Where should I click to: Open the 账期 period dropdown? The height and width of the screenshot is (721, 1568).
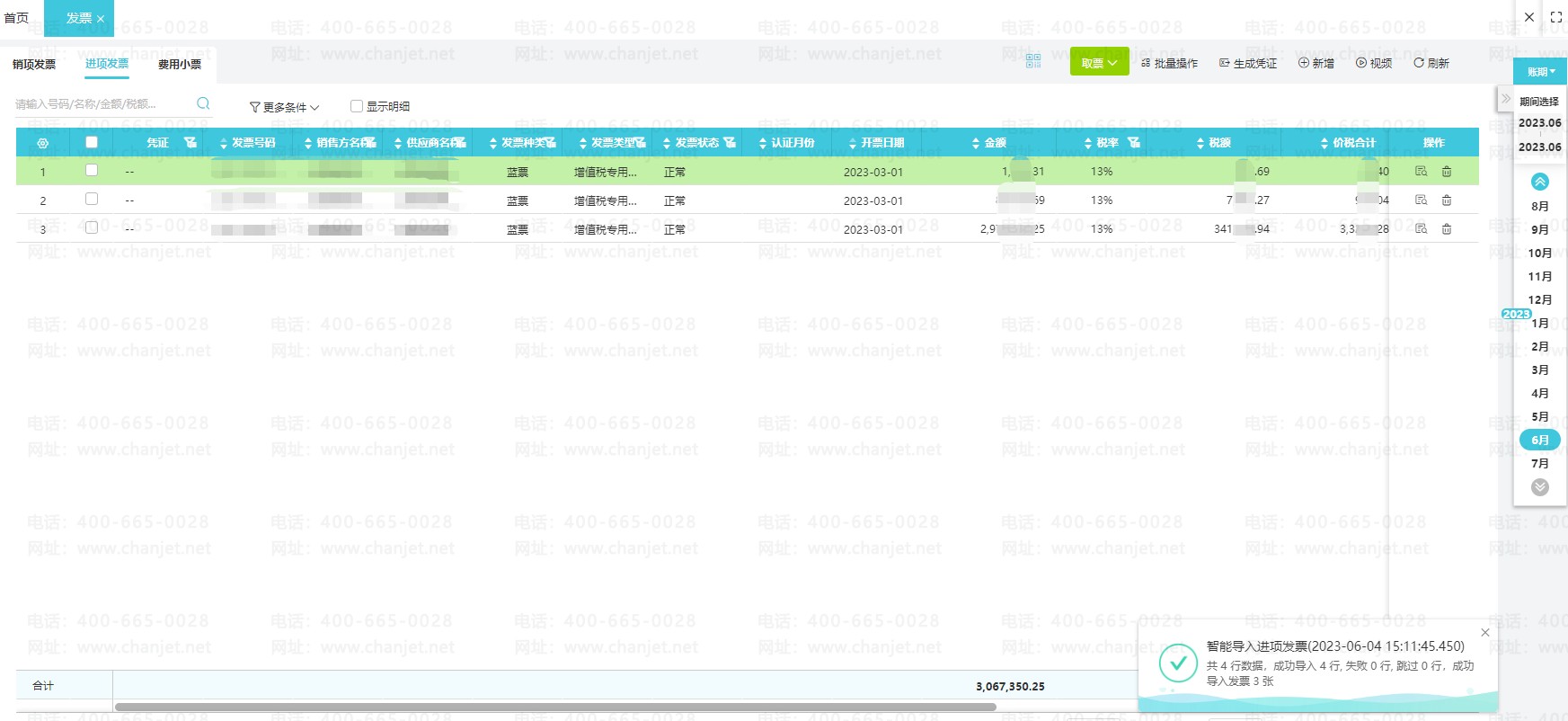[x=1541, y=72]
